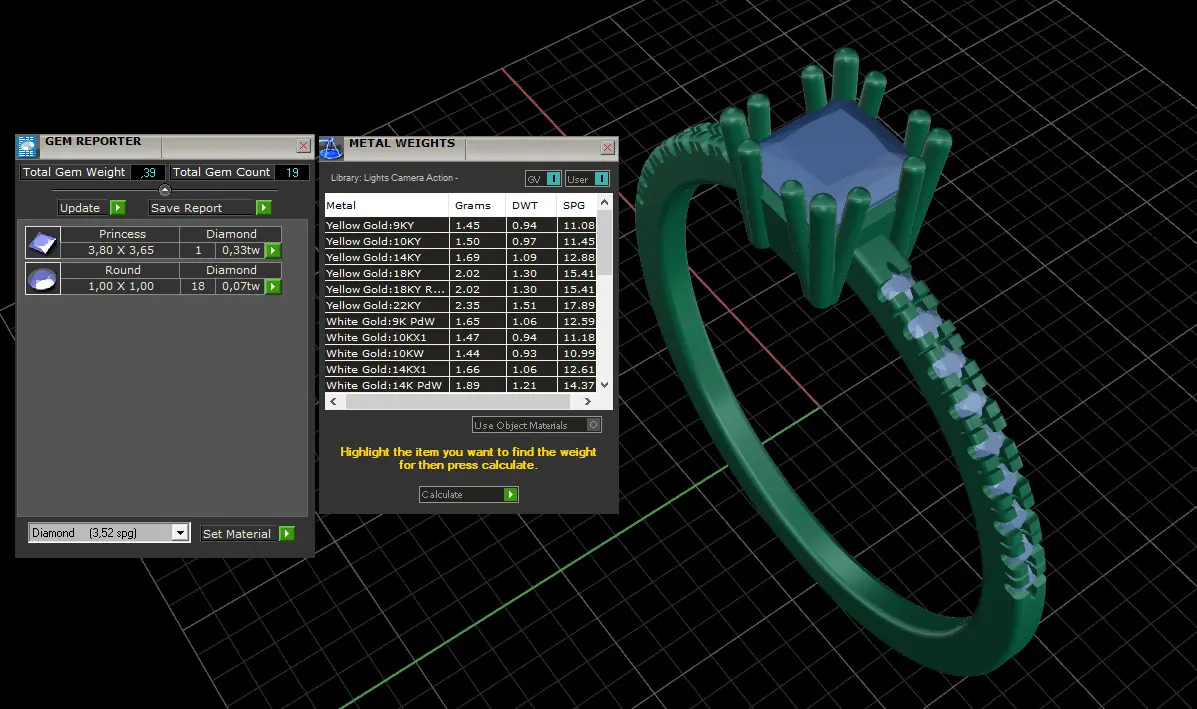
Task: Click the Round diamond gem thumbnail
Action: (43, 279)
